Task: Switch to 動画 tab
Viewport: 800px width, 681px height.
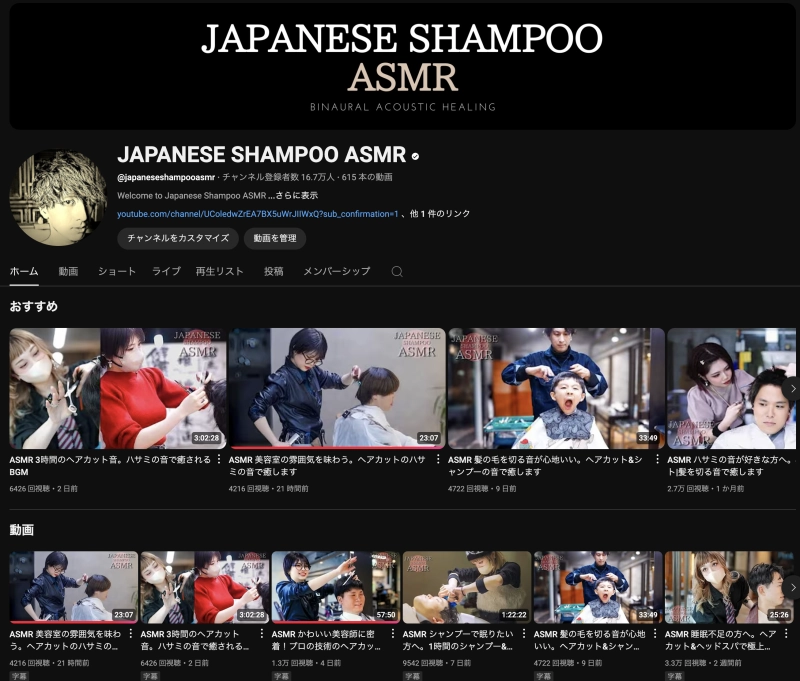Action: pyautogui.click(x=68, y=271)
